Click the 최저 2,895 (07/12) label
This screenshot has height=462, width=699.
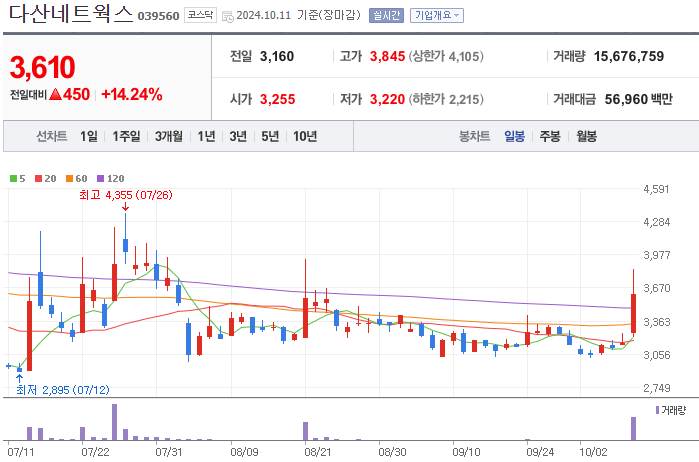tap(63, 390)
